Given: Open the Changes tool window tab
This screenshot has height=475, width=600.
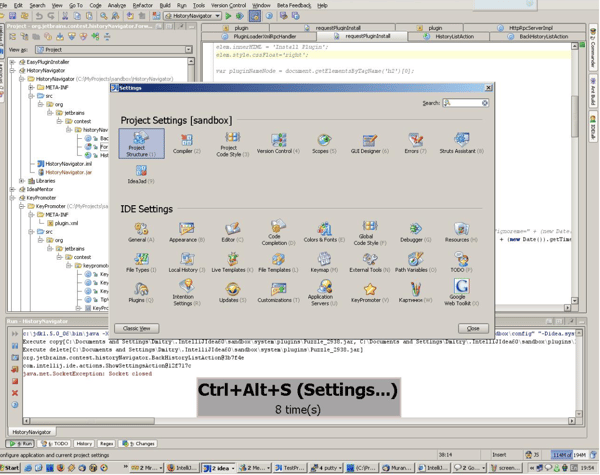Looking at the screenshot, I should coord(138,444).
